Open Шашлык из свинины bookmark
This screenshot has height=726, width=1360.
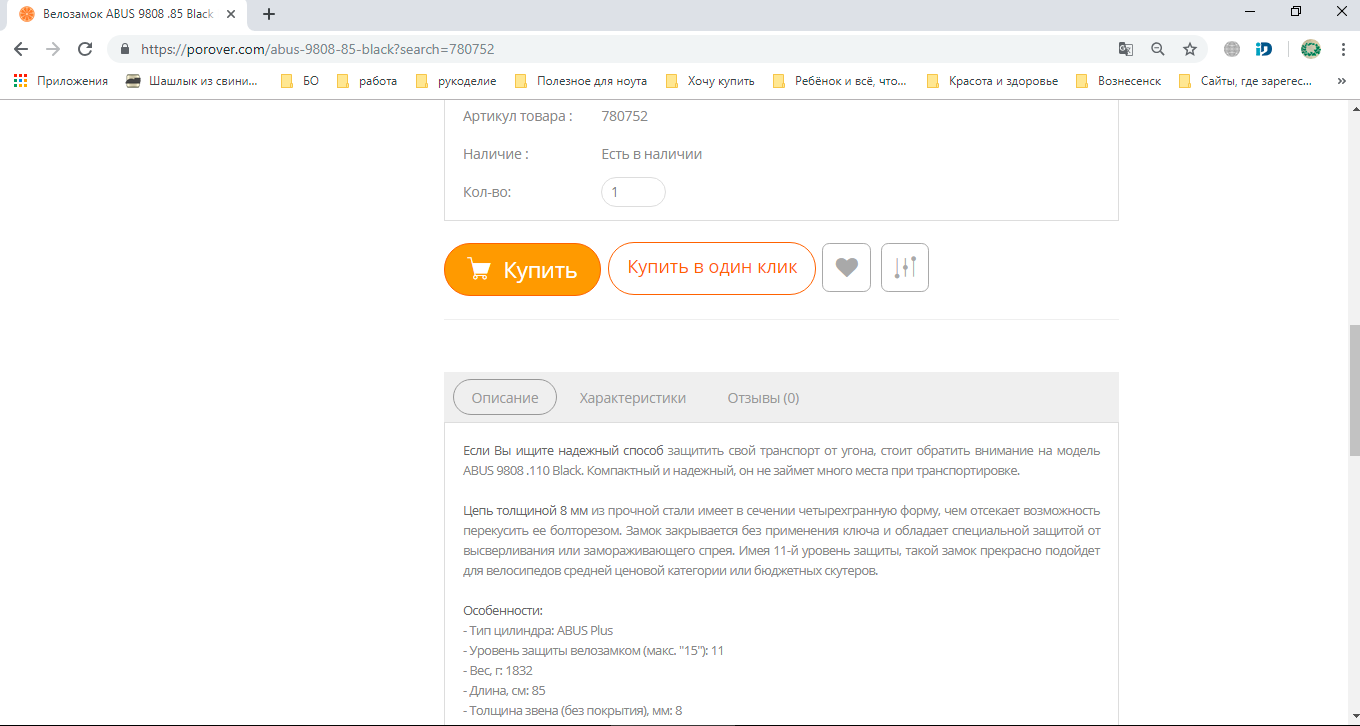[x=191, y=81]
